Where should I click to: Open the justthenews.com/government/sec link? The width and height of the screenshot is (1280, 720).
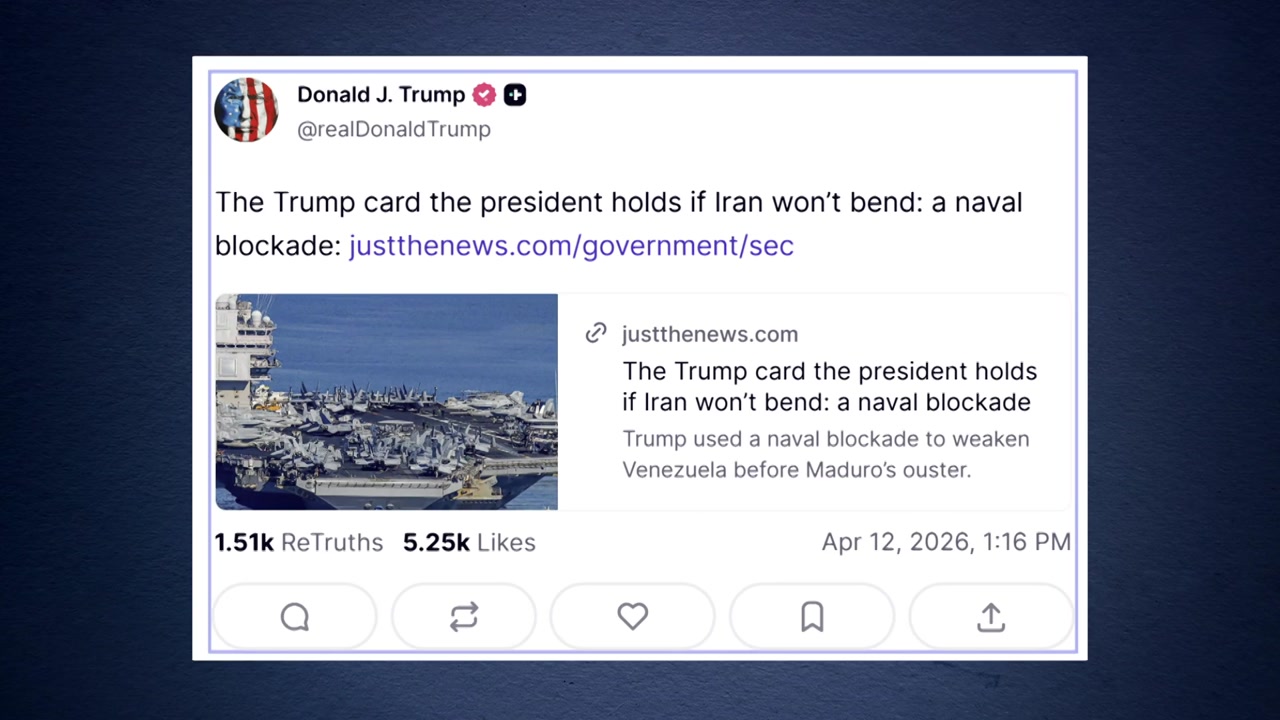(x=571, y=246)
